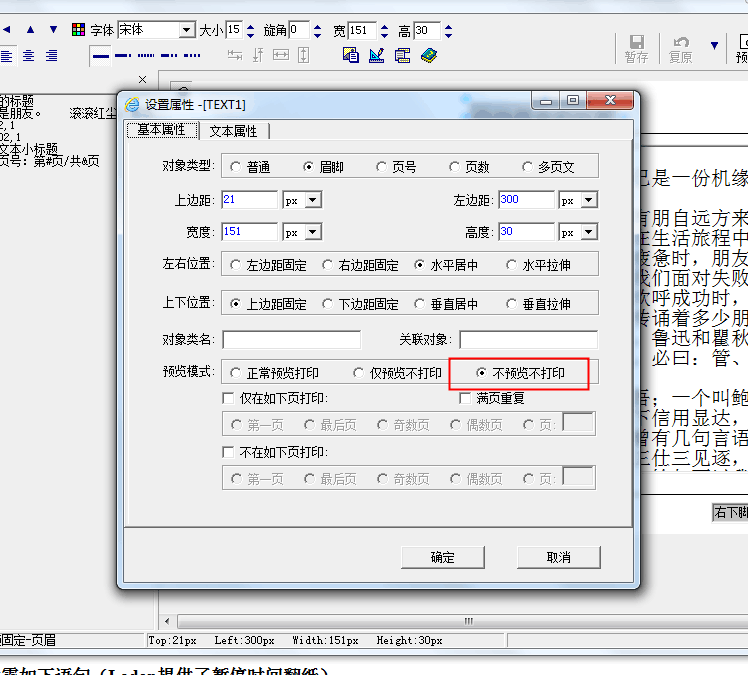Image resolution: width=748 pixels, height=675 pixels.
Task: Expand the 高度 px unit dropdown
Action: tap(589, 231)
